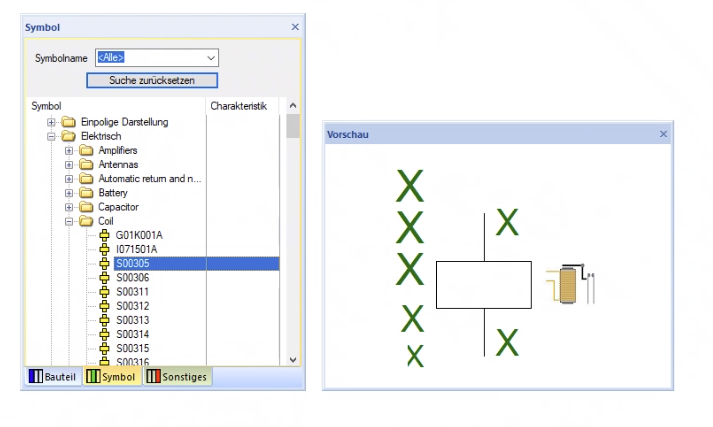Image resolution: width=713 pixels, height=427 pixels.
Task: Open the Symbolname dropdown list
Action: [210, 58]
